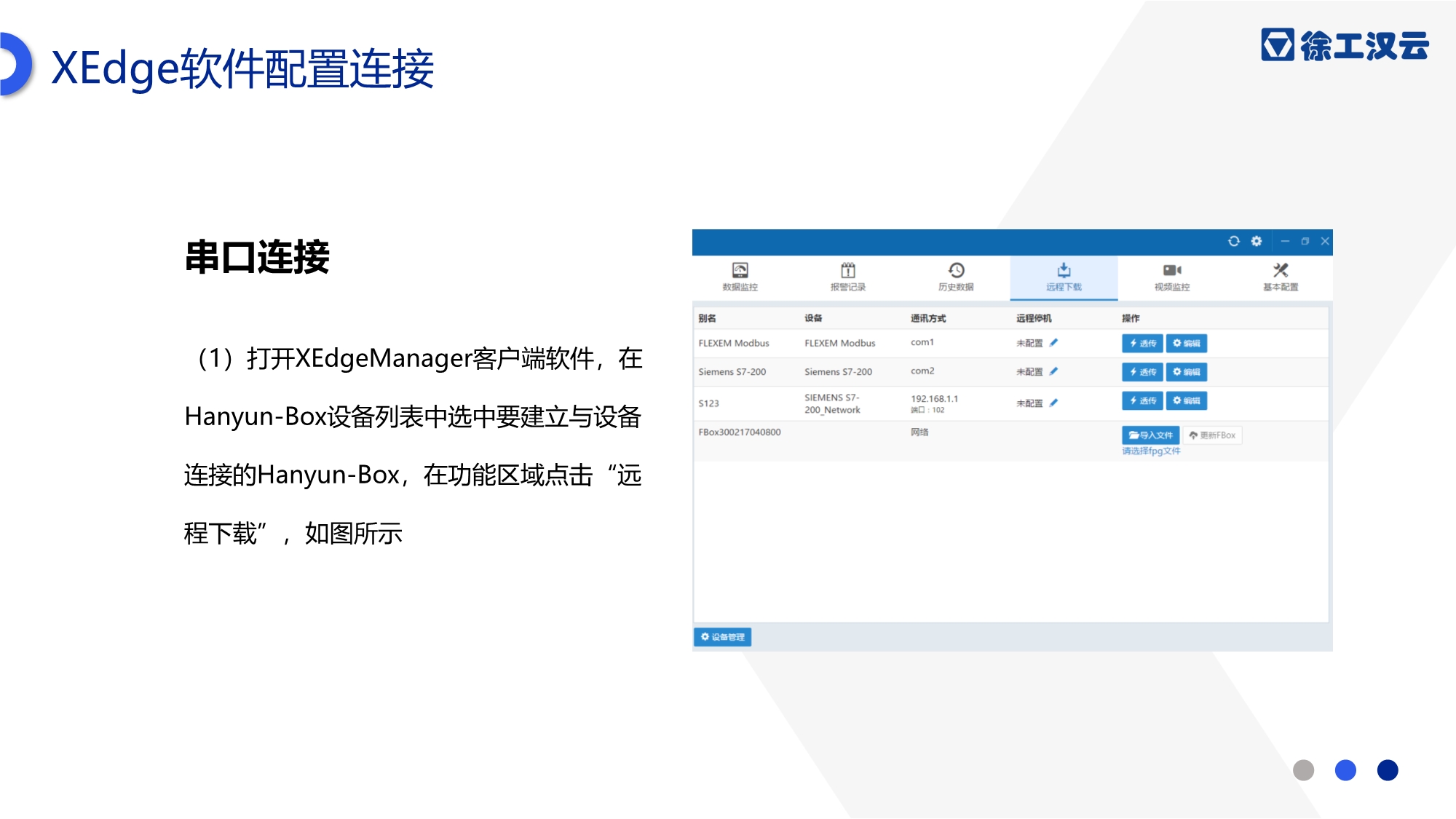This screenshot has width=1456, height=819.
Task: Edit remote stop for Siemens S7-200 row
Action: point(1053,371)
